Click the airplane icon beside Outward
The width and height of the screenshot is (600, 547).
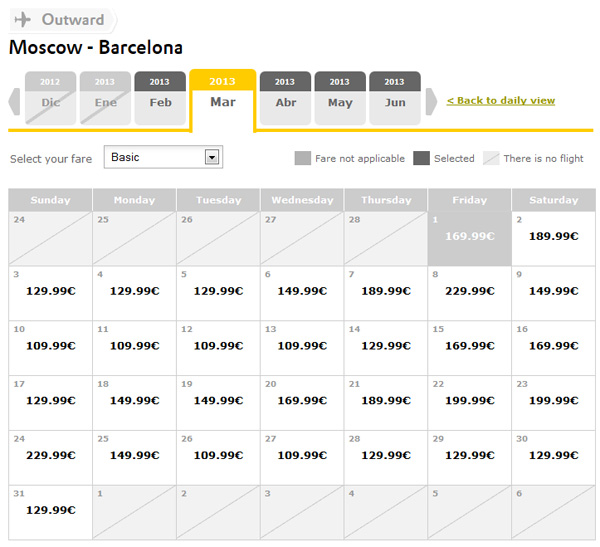click(x=23, y=20)
